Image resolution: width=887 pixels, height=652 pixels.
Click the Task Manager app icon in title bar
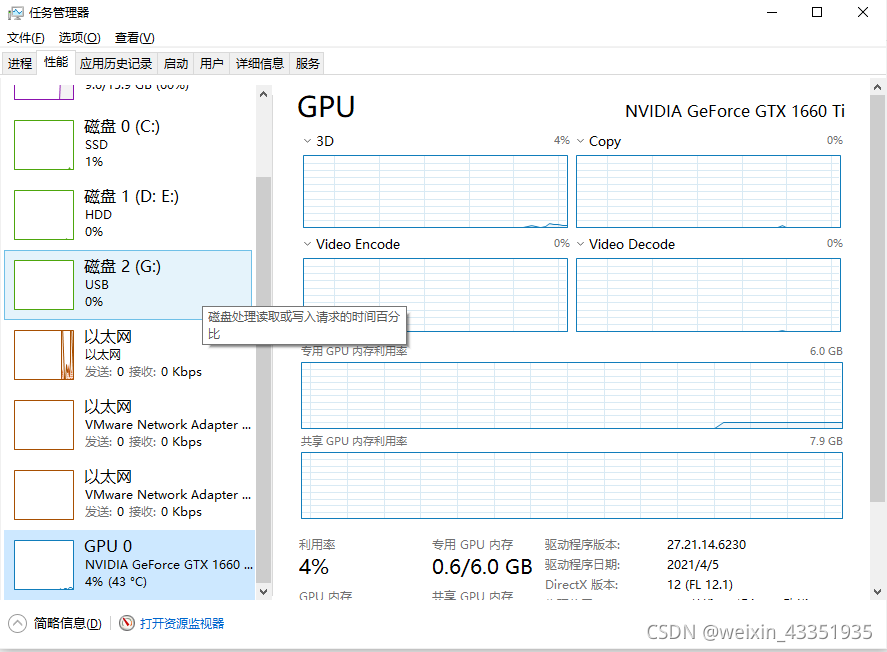point(15,12)
